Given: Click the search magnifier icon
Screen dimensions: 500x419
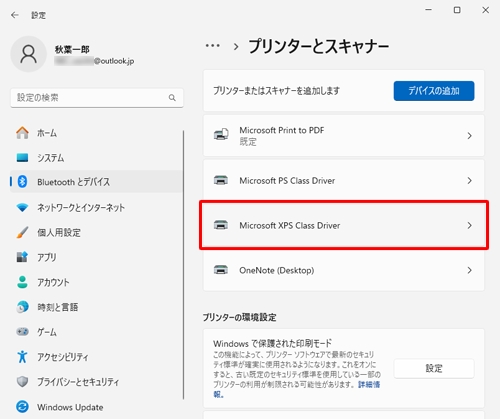Looking at the screenshot, I should tap(172, 98).
